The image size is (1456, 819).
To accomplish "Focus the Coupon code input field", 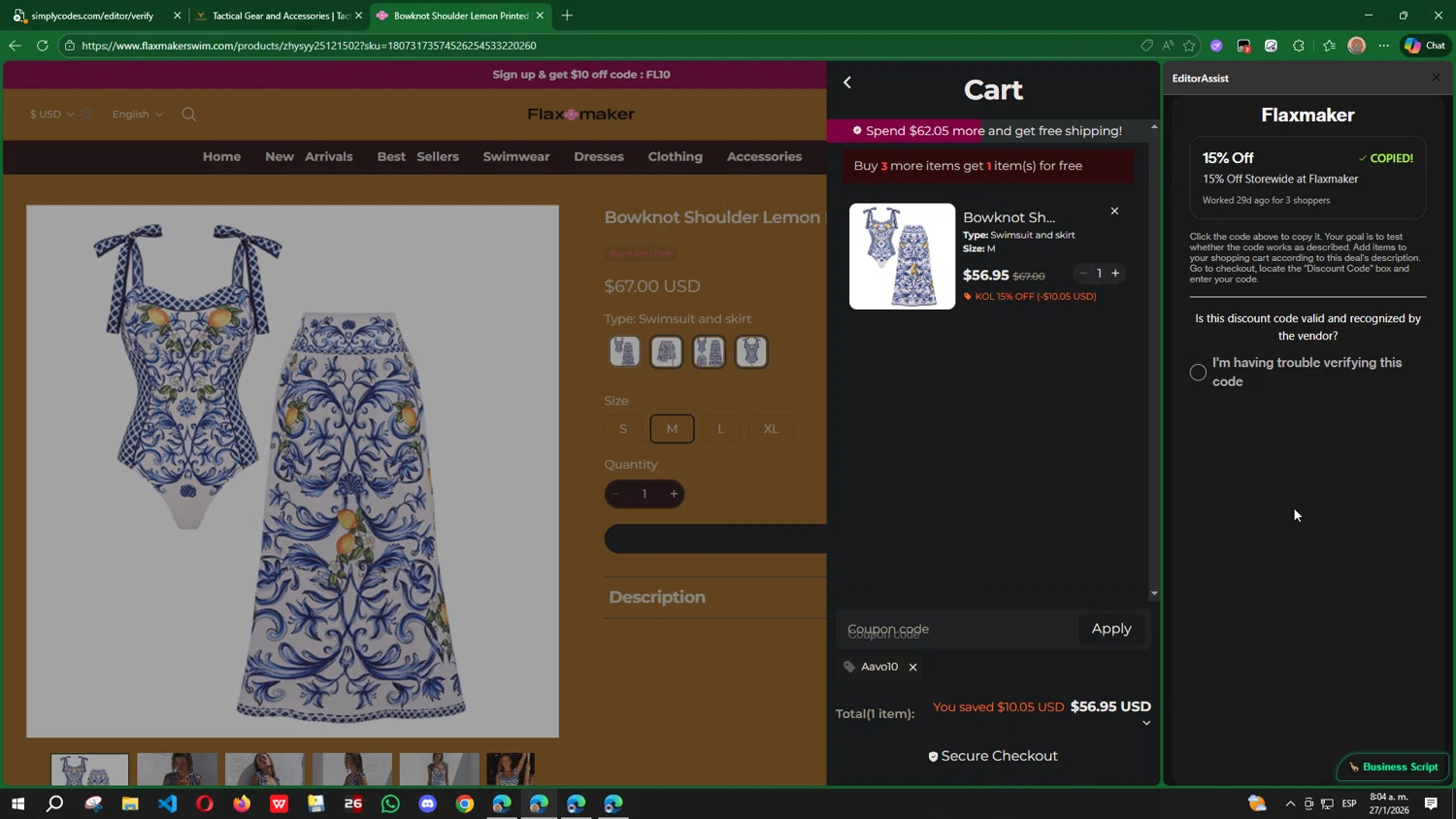I will pos(957,629).
